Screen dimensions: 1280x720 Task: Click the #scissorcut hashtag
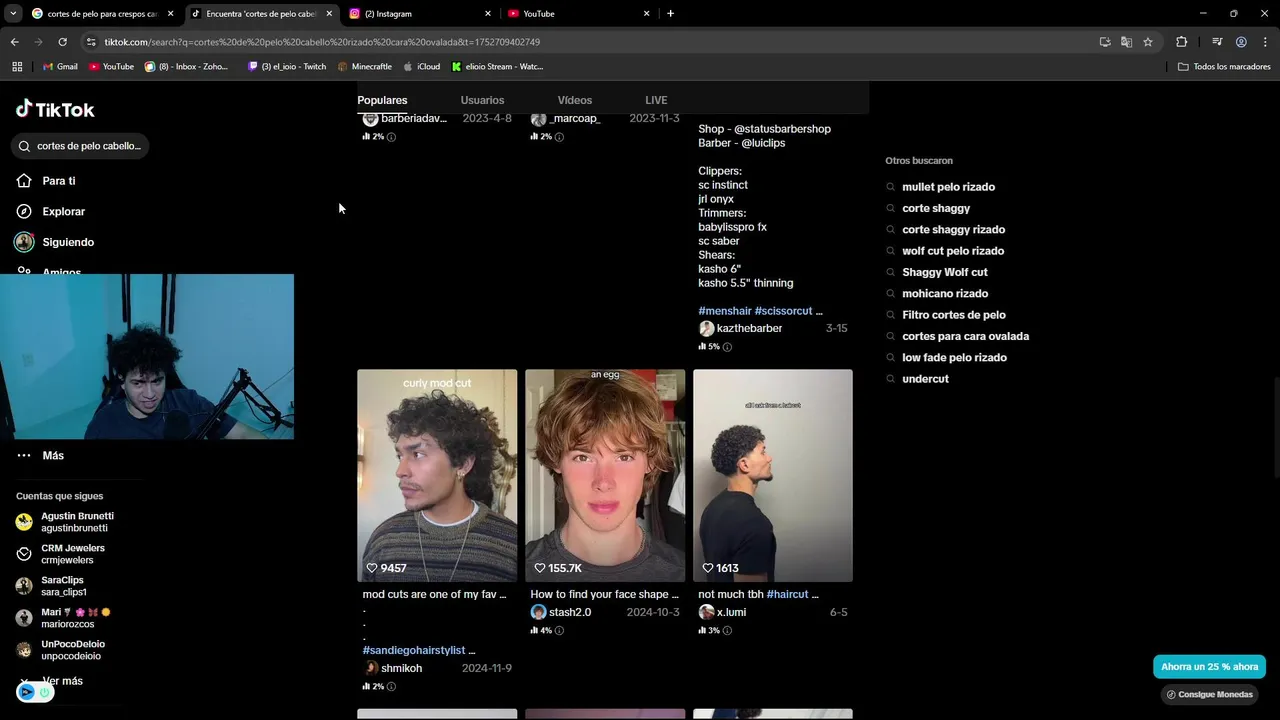coord(783,311)
